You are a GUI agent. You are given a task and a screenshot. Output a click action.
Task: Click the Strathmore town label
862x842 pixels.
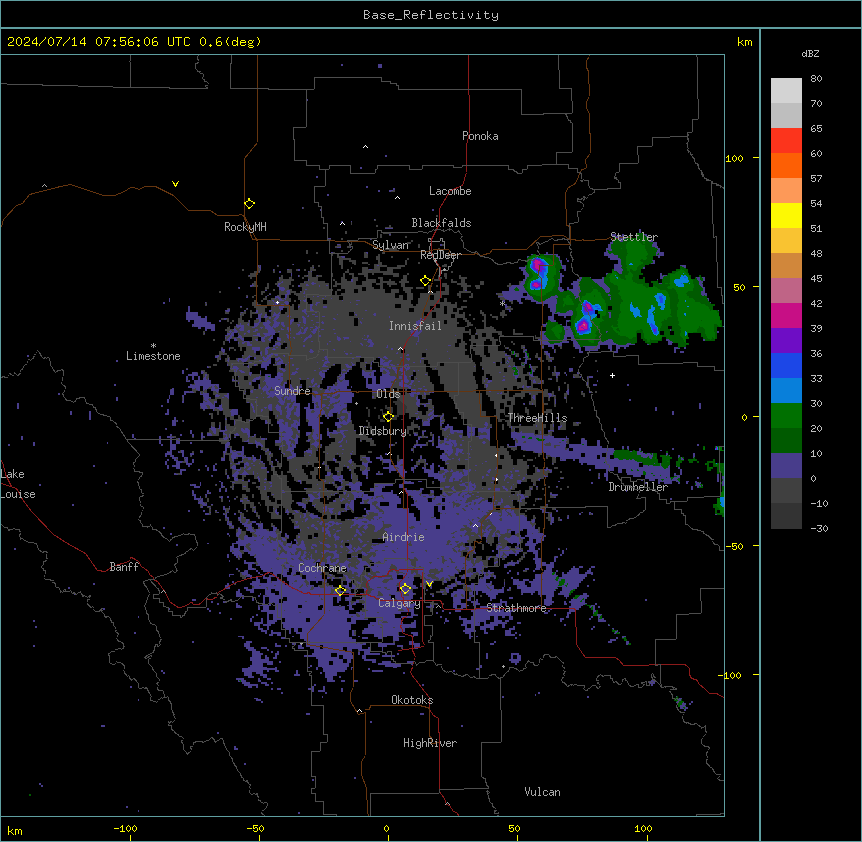(x=516, y=608)
